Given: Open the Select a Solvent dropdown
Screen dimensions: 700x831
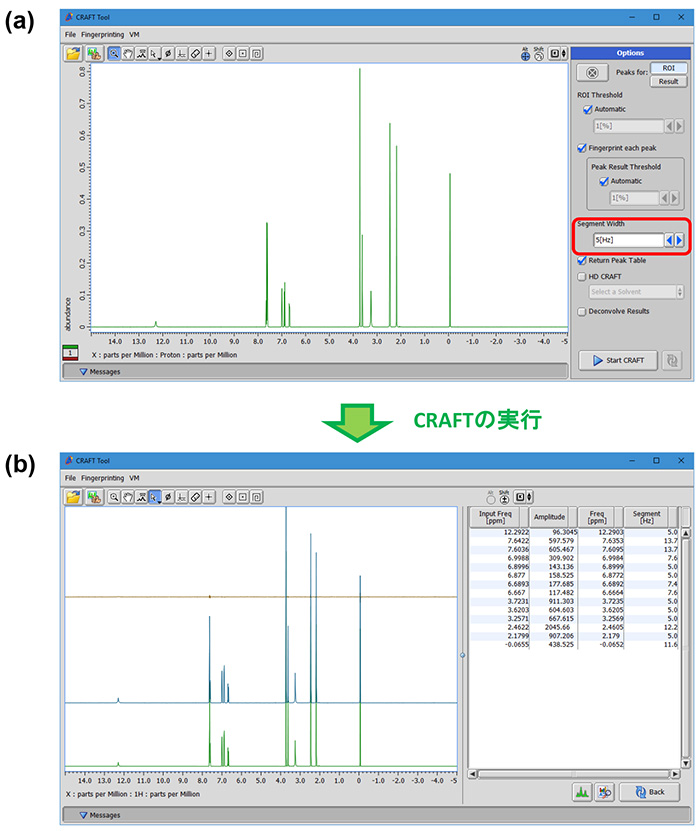Looking at the screenshot, I should (636, 291).
